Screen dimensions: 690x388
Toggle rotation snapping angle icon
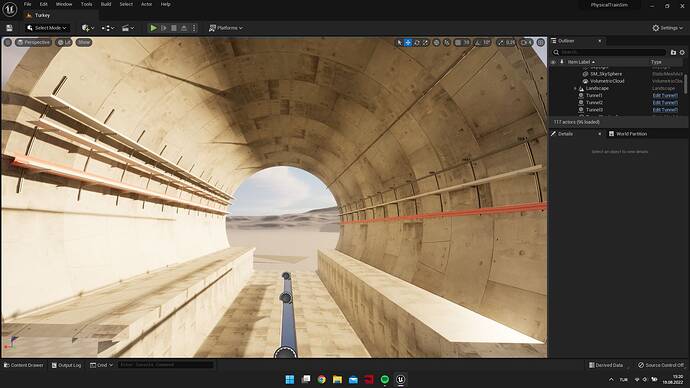477,43
